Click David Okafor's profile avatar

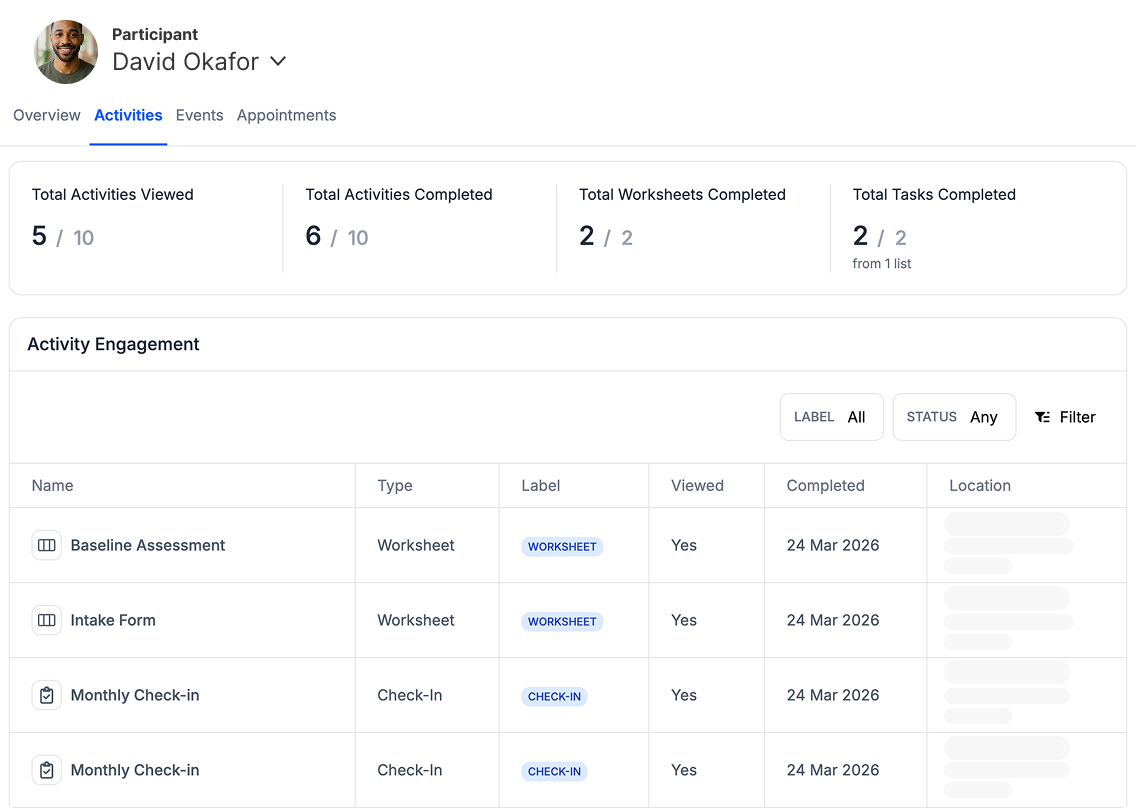[65, 51]
